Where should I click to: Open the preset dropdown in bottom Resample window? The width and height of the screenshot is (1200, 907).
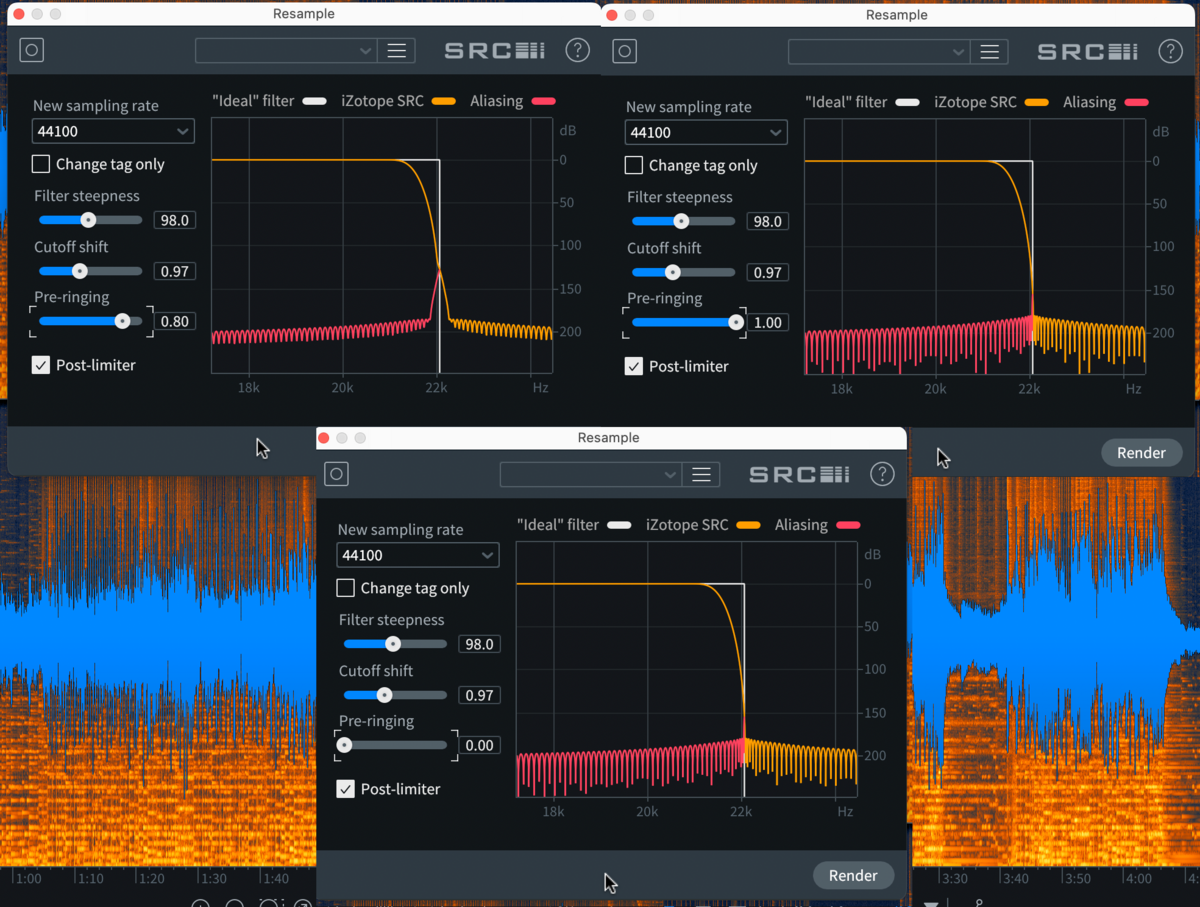(590, 475)
